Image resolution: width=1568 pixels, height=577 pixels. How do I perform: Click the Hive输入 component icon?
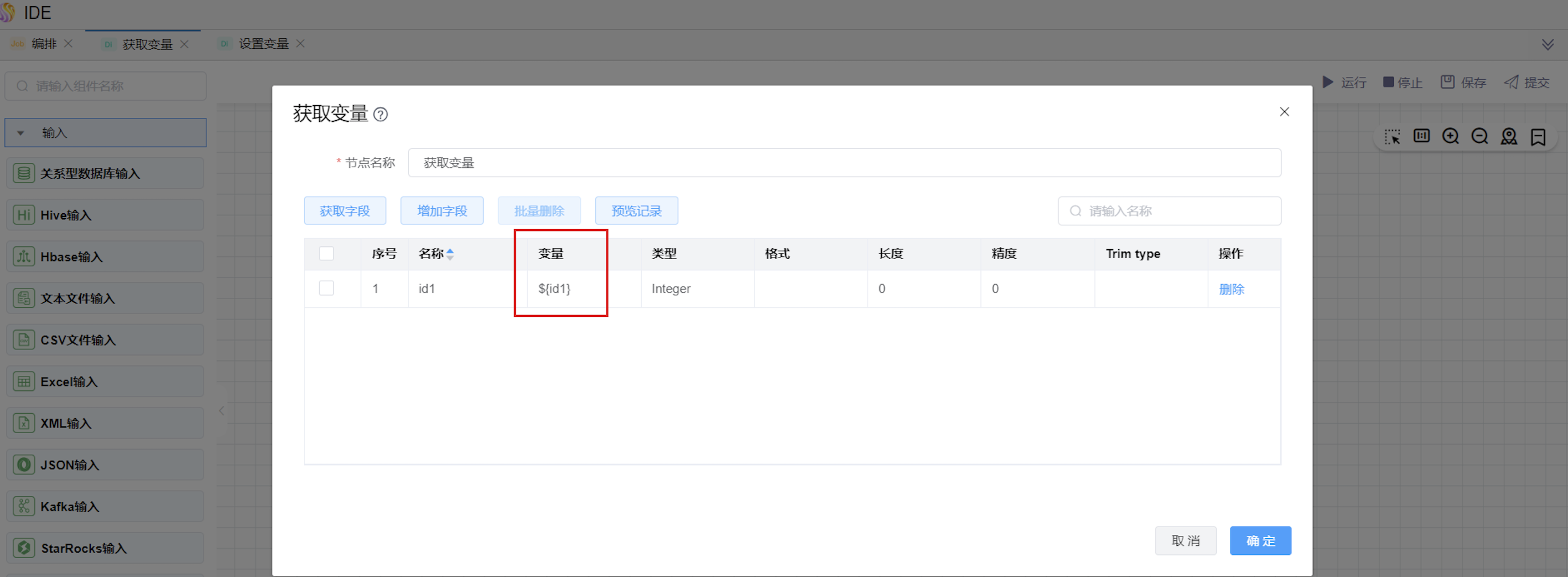point(24,215)
